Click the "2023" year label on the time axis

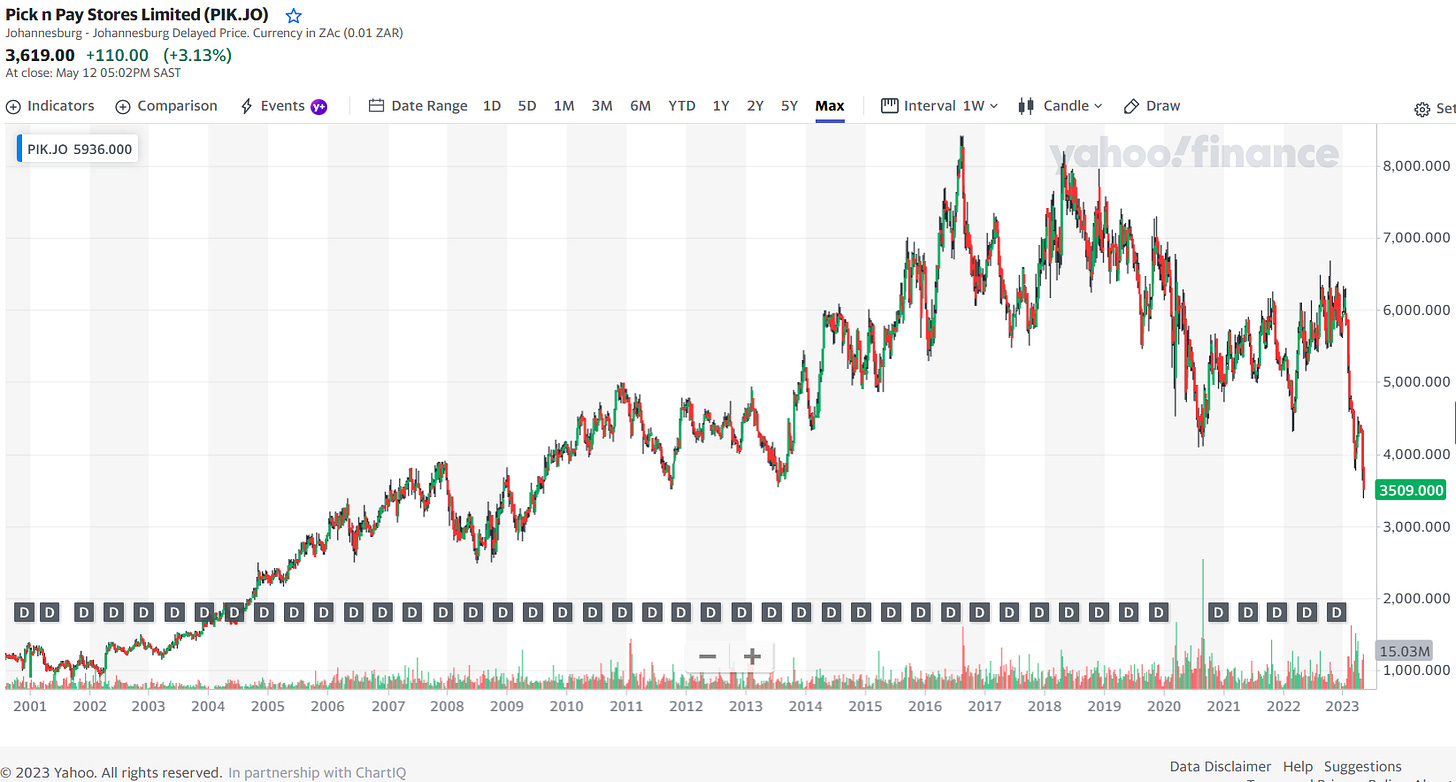[x=1343, y=706]
